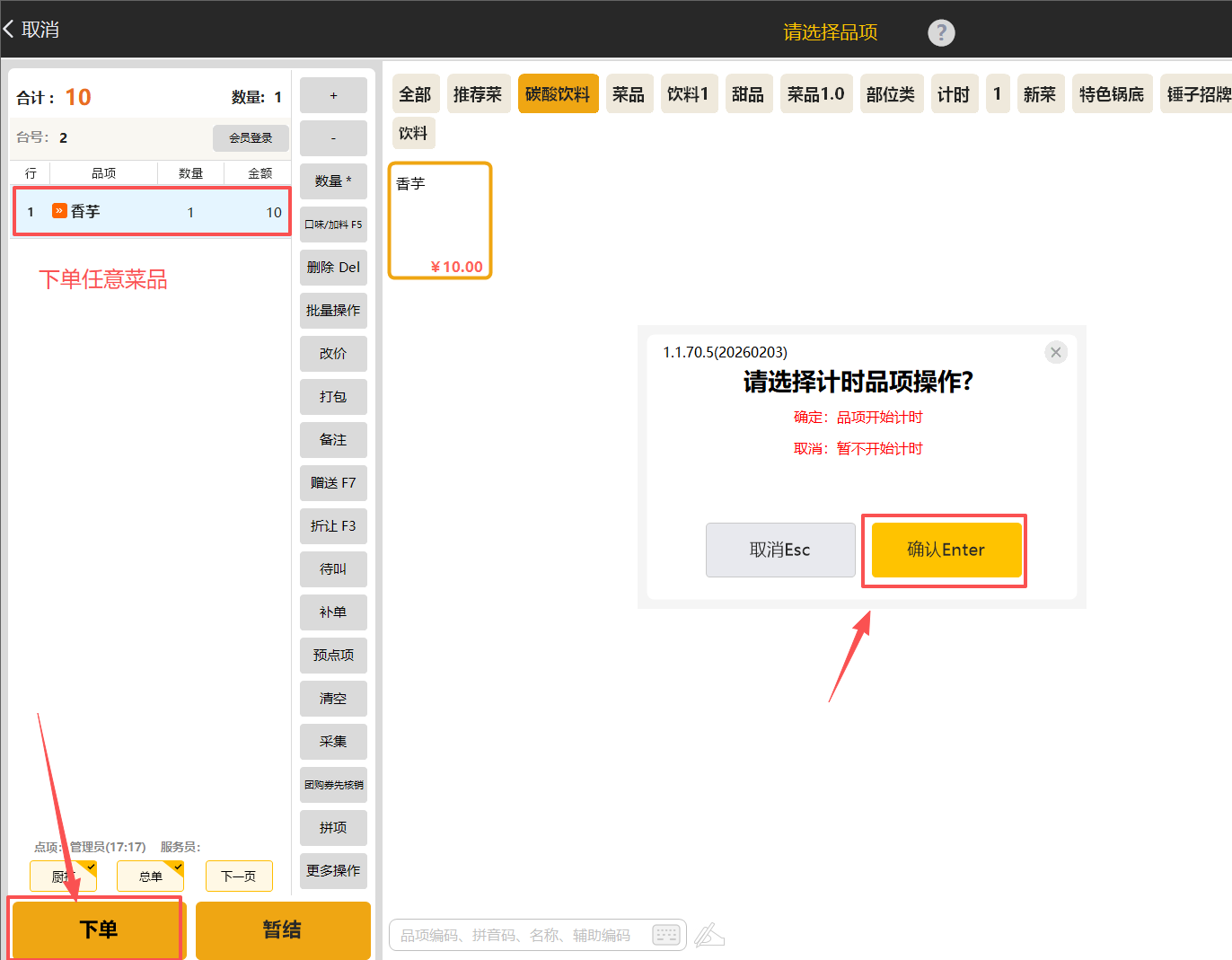Click the handwriting pen icon
The width and height of the screenshot is (1232, 960).
point(708,935)
